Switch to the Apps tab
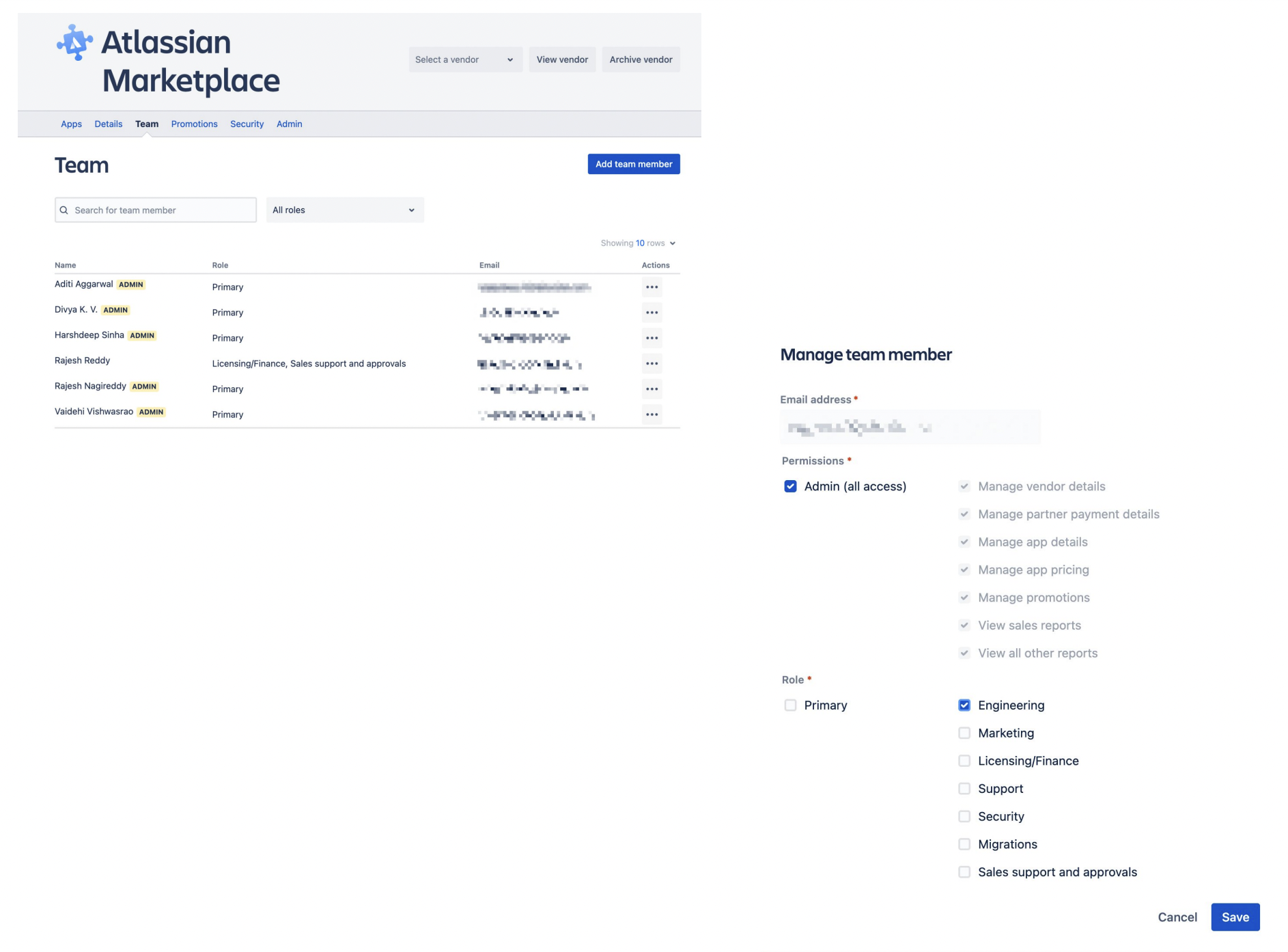 tap(71, 124)
